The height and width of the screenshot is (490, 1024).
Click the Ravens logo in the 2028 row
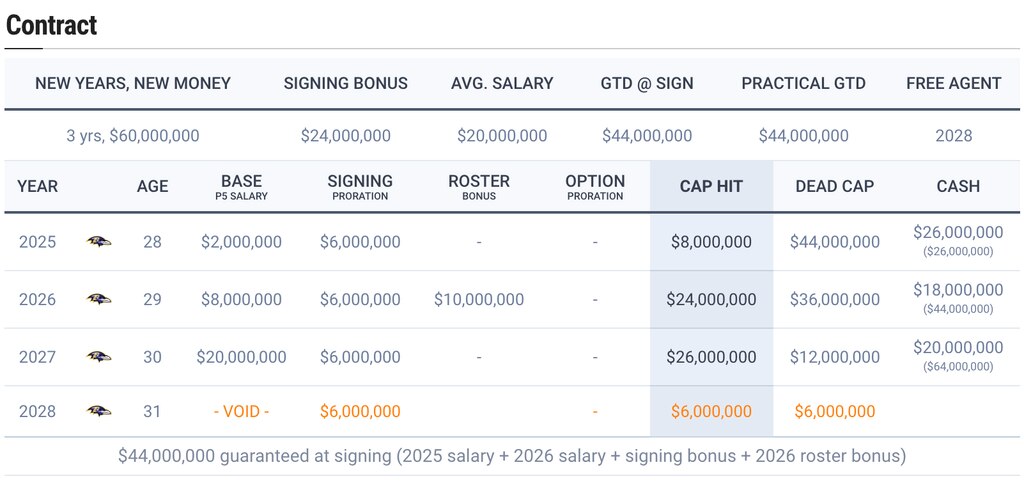[x=99, y=411]
